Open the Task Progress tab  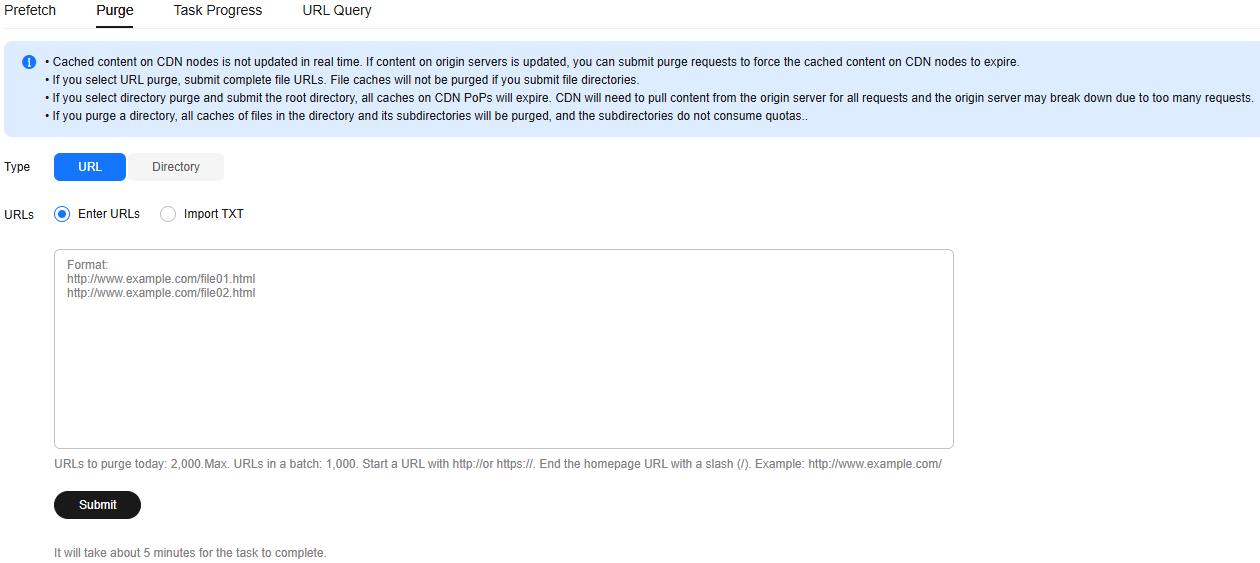click(218, 10)
